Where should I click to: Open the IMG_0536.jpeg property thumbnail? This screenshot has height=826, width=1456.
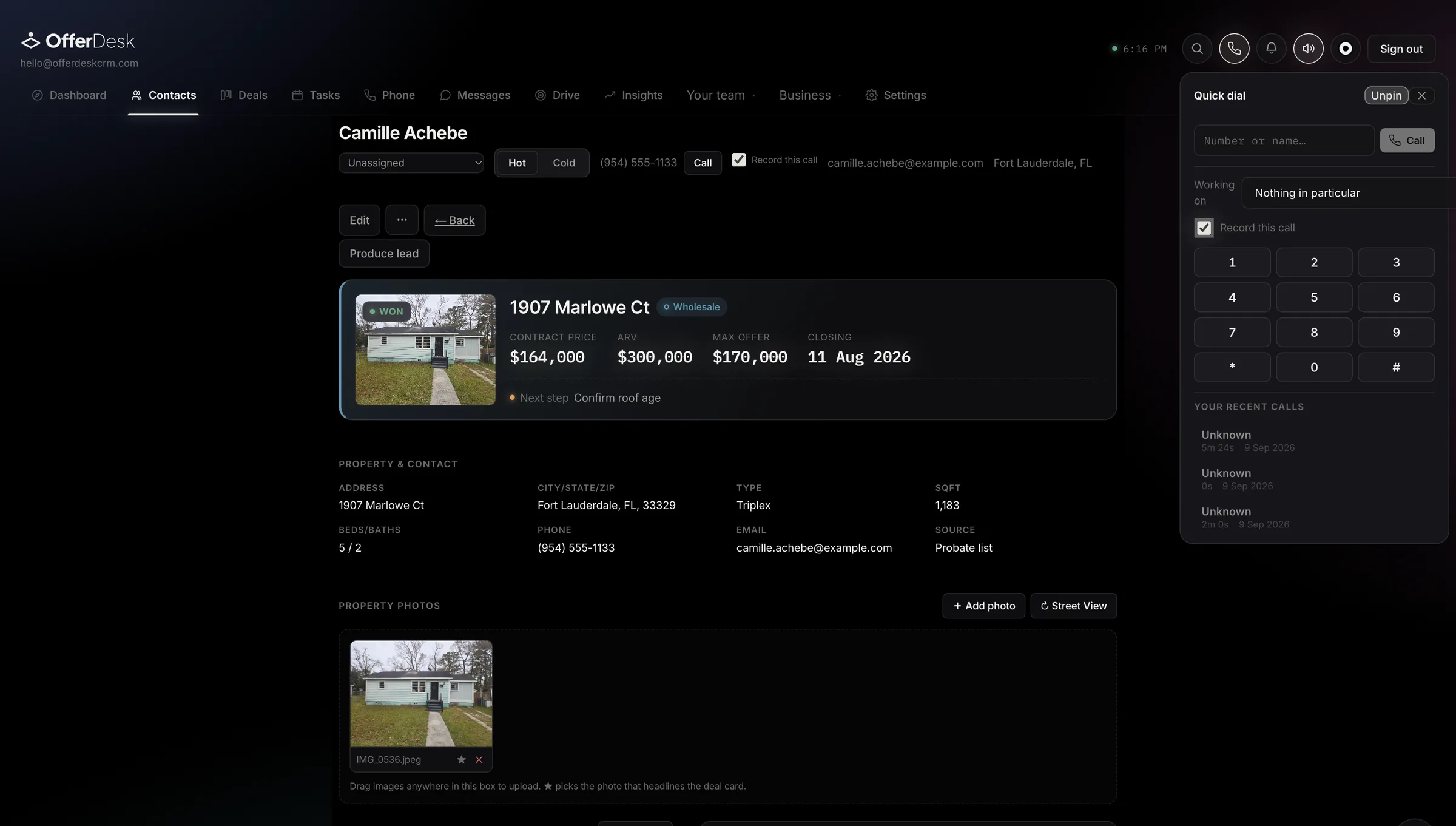[x=421, y=694]
